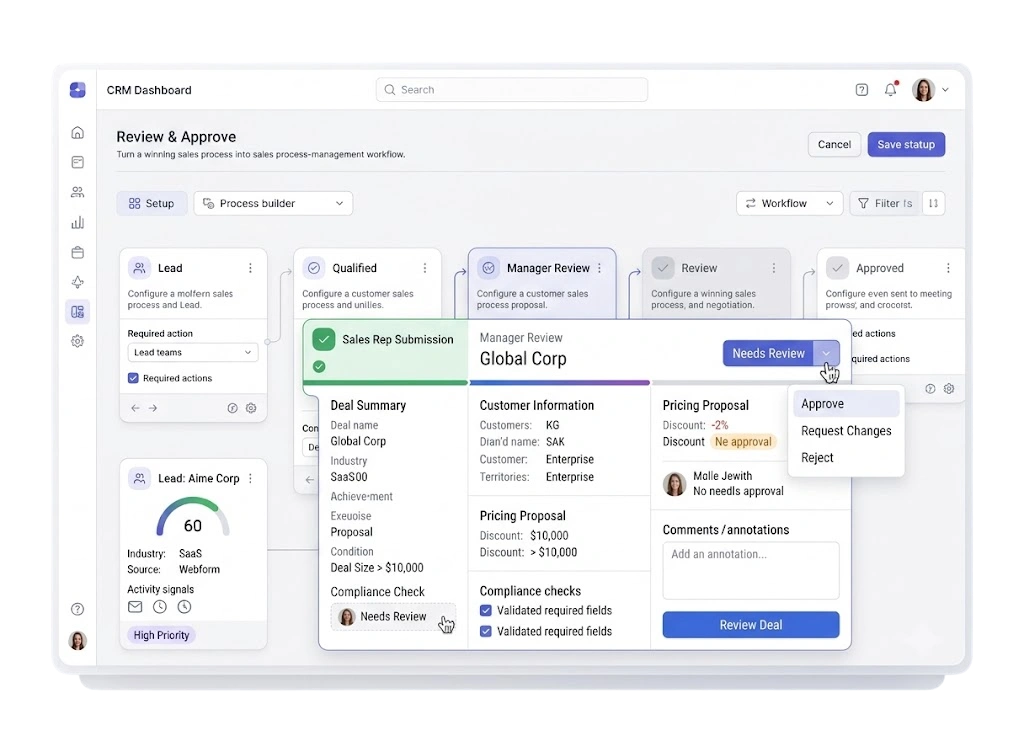Click the Lead card three-dot menu
The image size is (1024, 741).
[250, 268]
